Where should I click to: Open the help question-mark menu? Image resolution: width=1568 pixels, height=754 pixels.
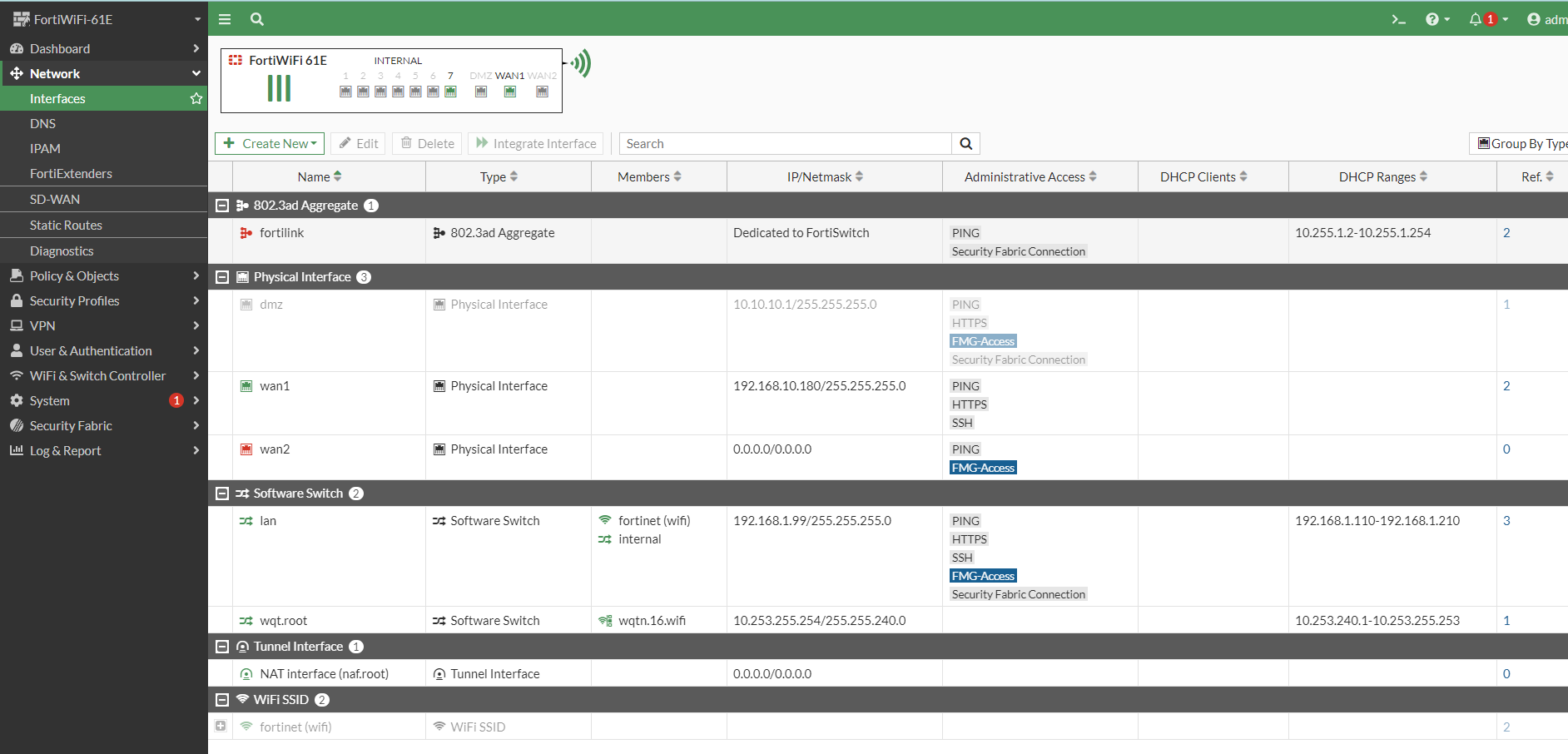coord(1437,19)
